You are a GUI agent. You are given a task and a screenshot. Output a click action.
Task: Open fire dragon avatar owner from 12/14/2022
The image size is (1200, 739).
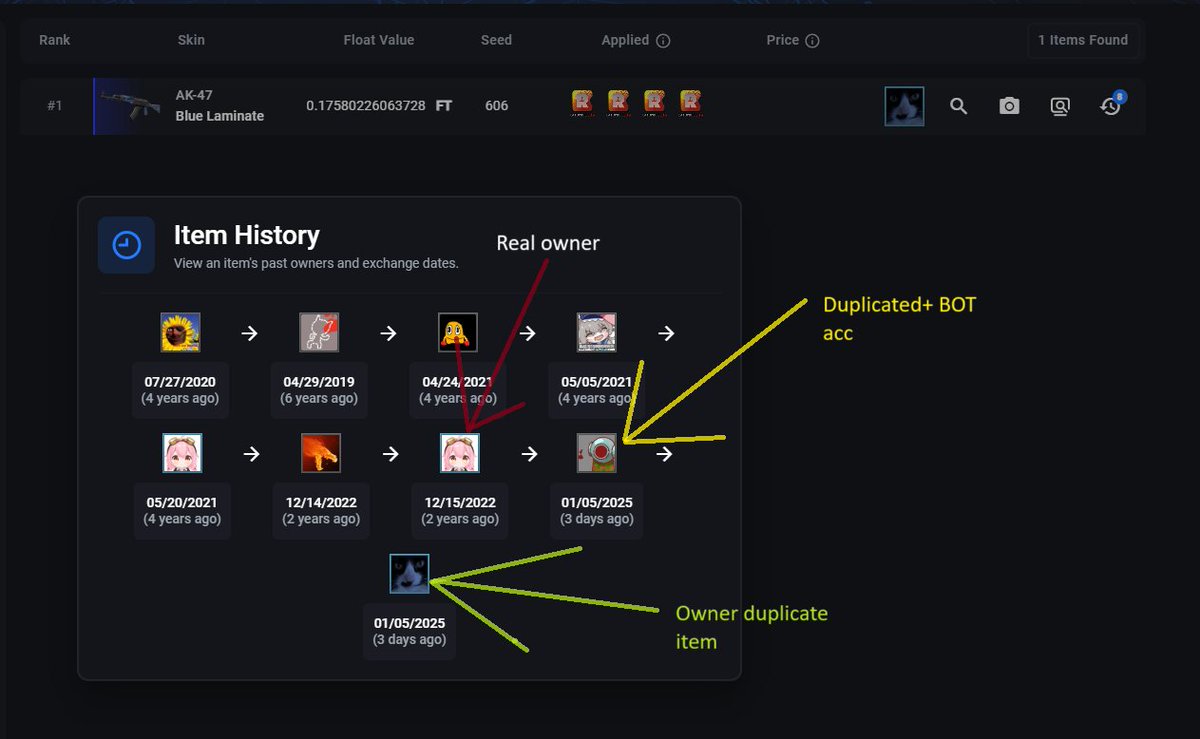pos(321,453)
